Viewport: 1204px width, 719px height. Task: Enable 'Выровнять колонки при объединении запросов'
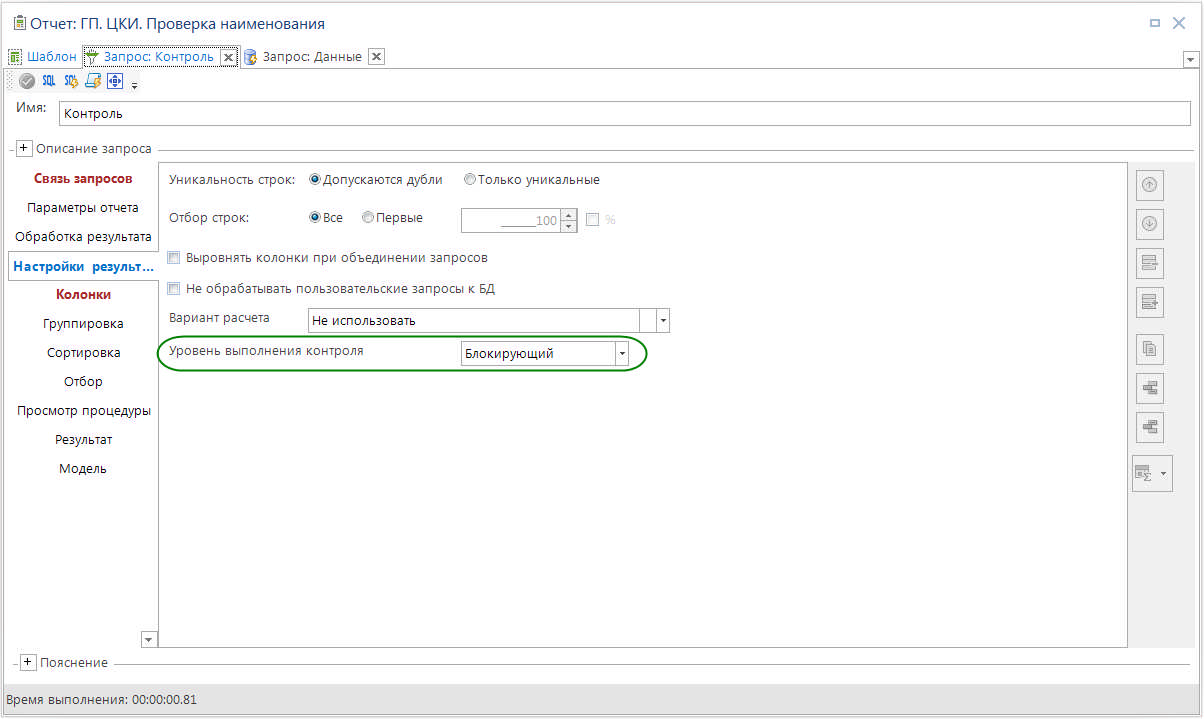coord(174,258)
